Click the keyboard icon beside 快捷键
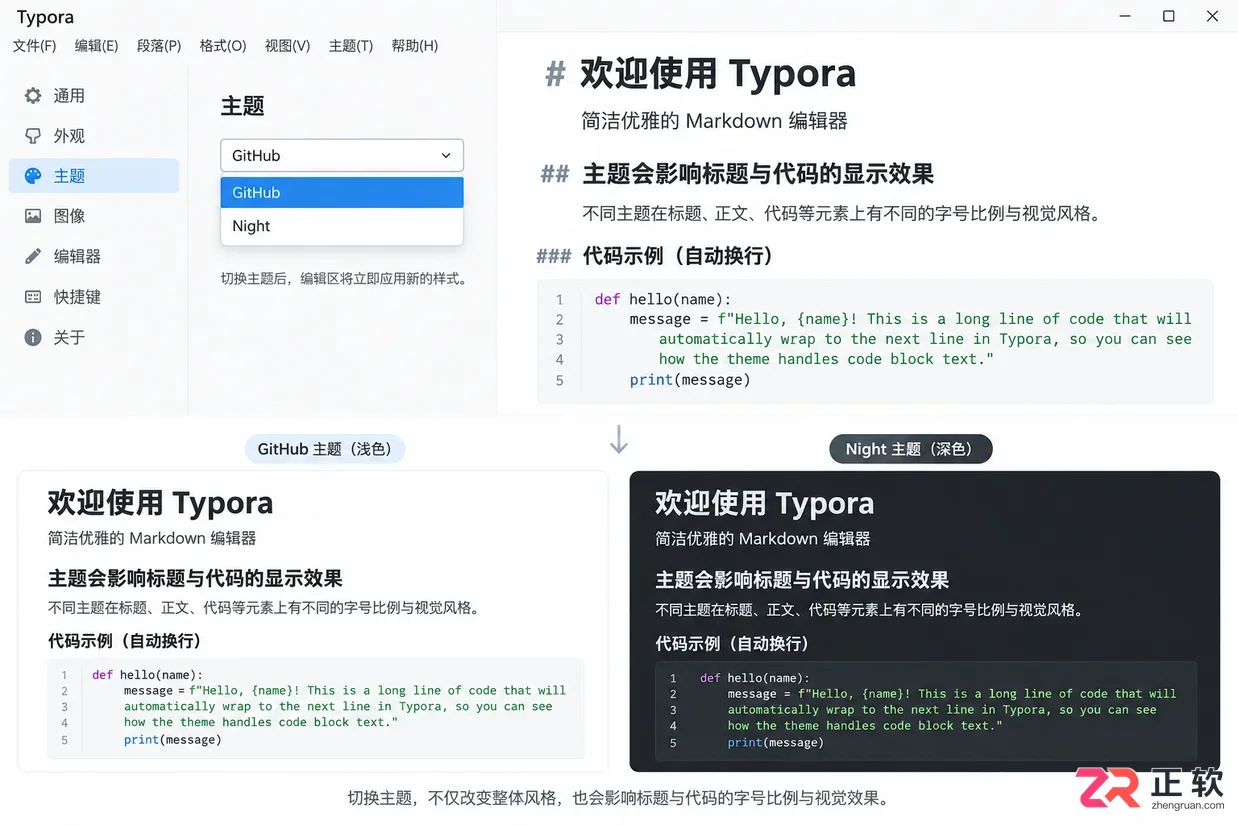The width and height of the screenshot is (1238, 825). 33,297
